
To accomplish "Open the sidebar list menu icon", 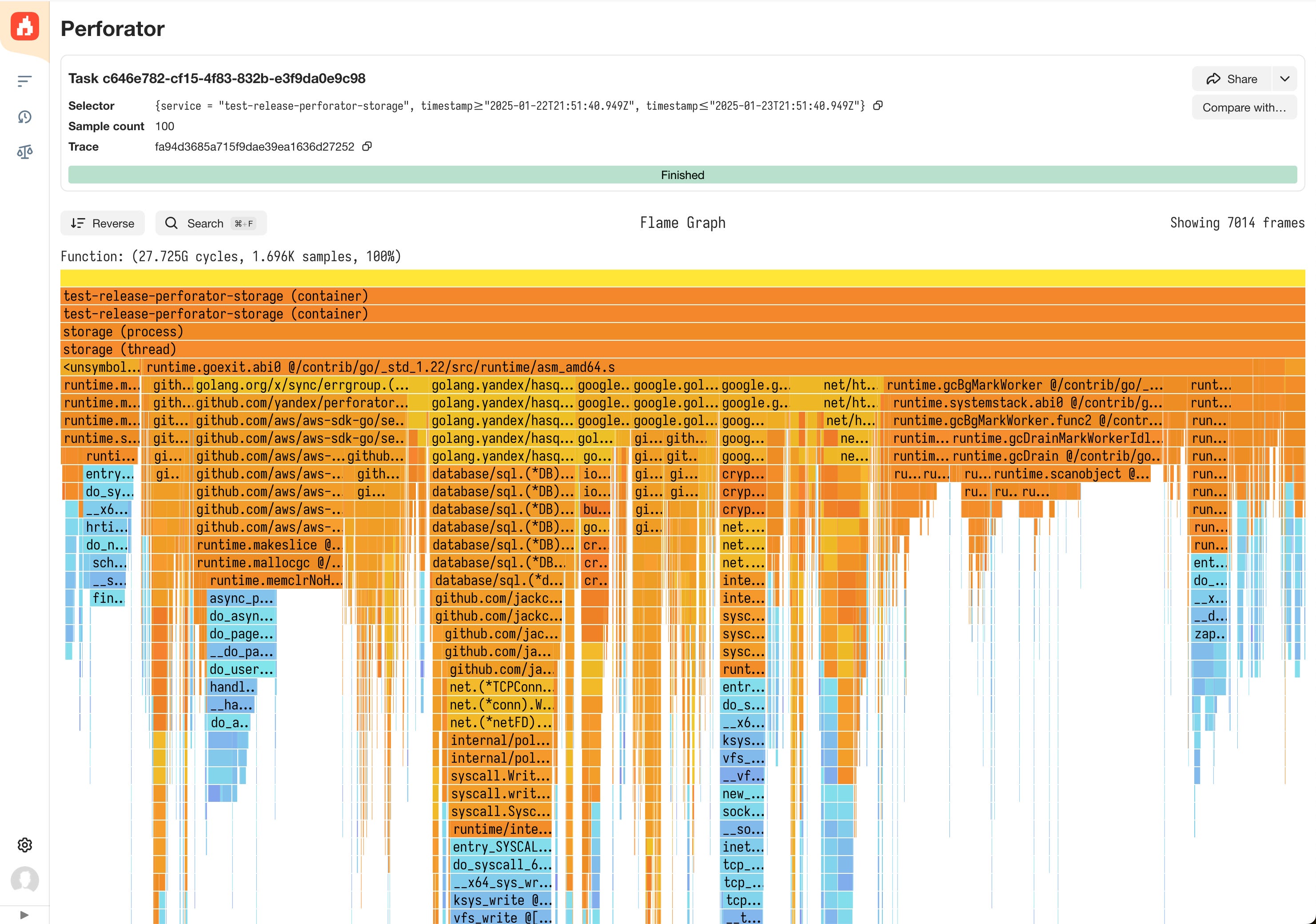I will point(24,81).
